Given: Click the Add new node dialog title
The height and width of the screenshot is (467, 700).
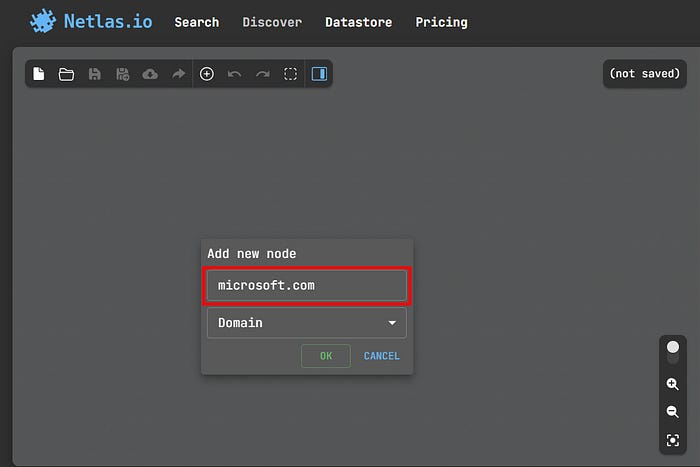Looking at the screenshot, I should pos(252,254).
